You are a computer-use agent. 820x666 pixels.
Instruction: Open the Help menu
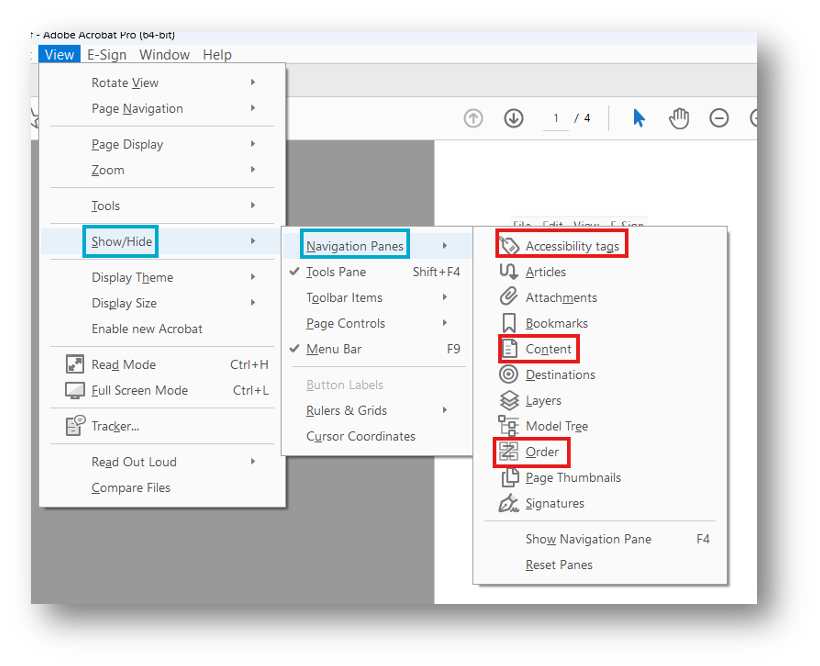point(217,54)
